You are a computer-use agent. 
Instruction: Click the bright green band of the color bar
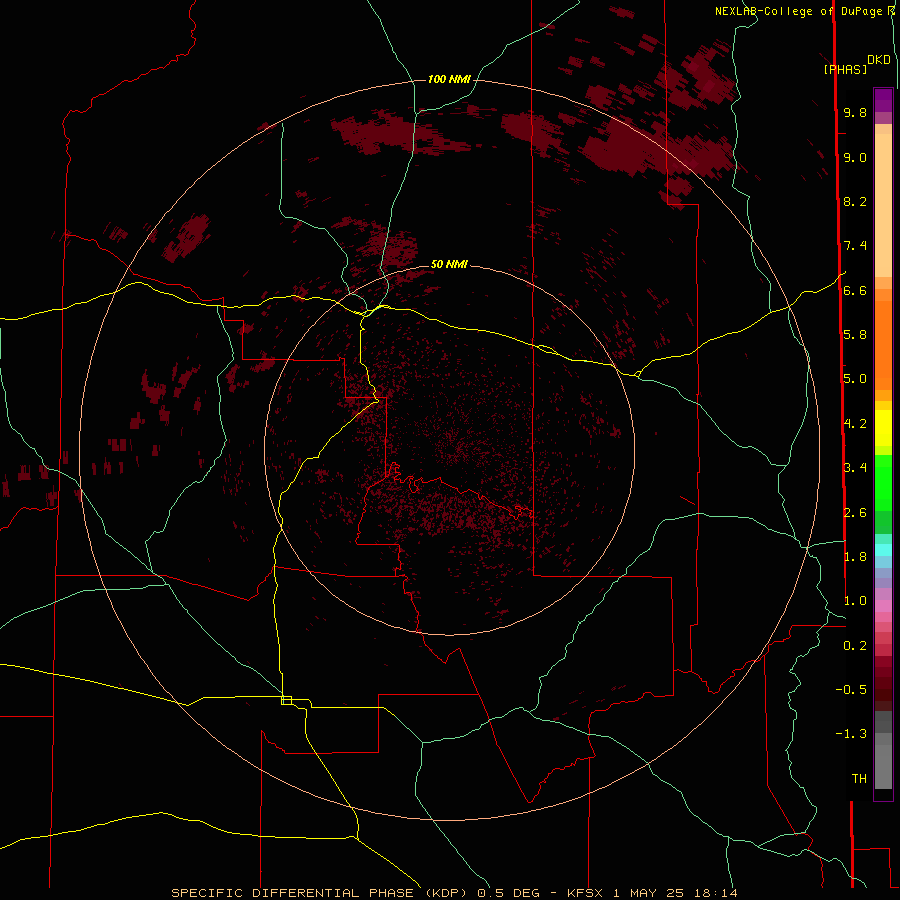pyautogui.click(x=883, y=482)
